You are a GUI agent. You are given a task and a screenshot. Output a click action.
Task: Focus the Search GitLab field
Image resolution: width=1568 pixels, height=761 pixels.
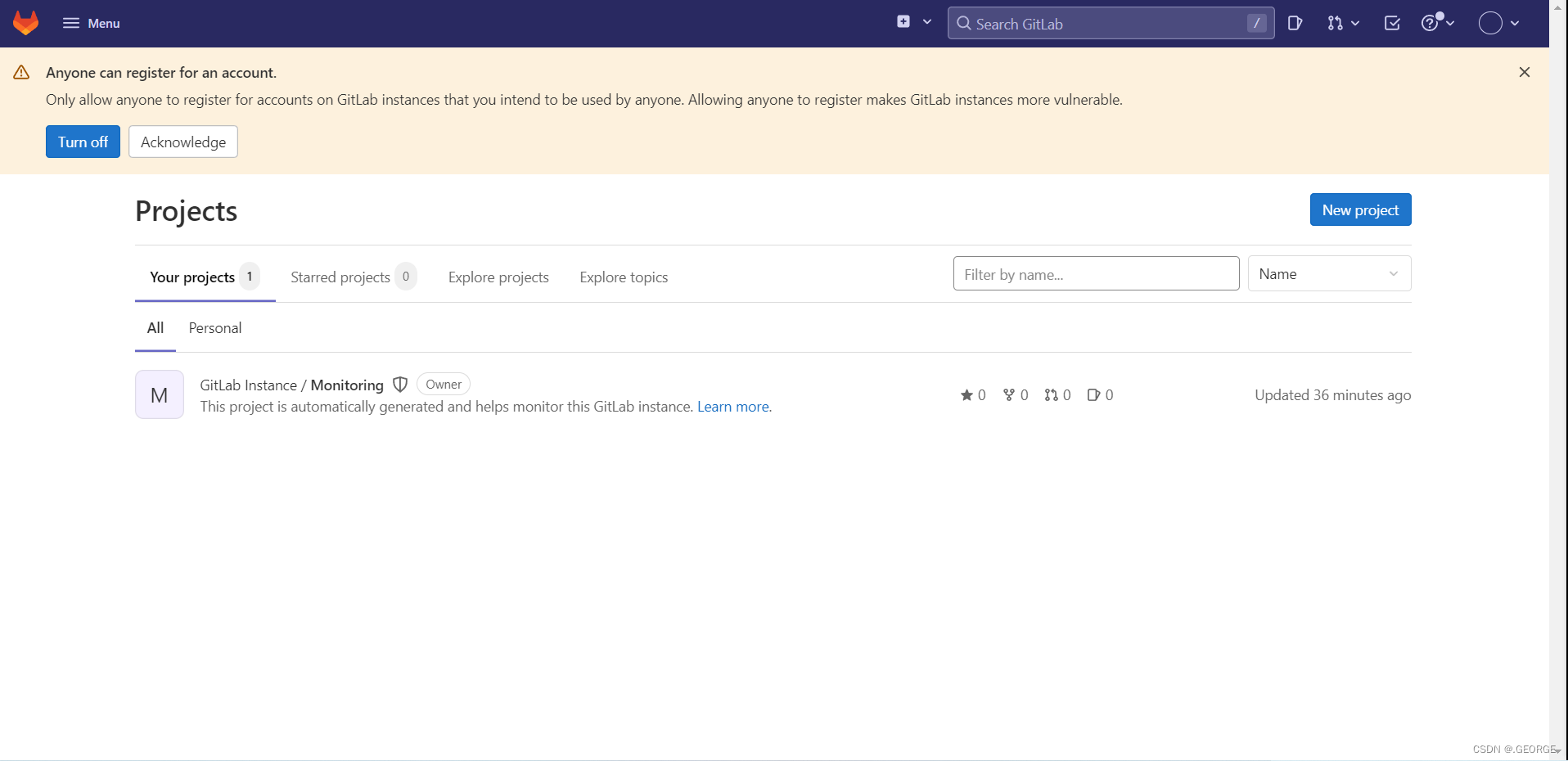[1111, 23]
